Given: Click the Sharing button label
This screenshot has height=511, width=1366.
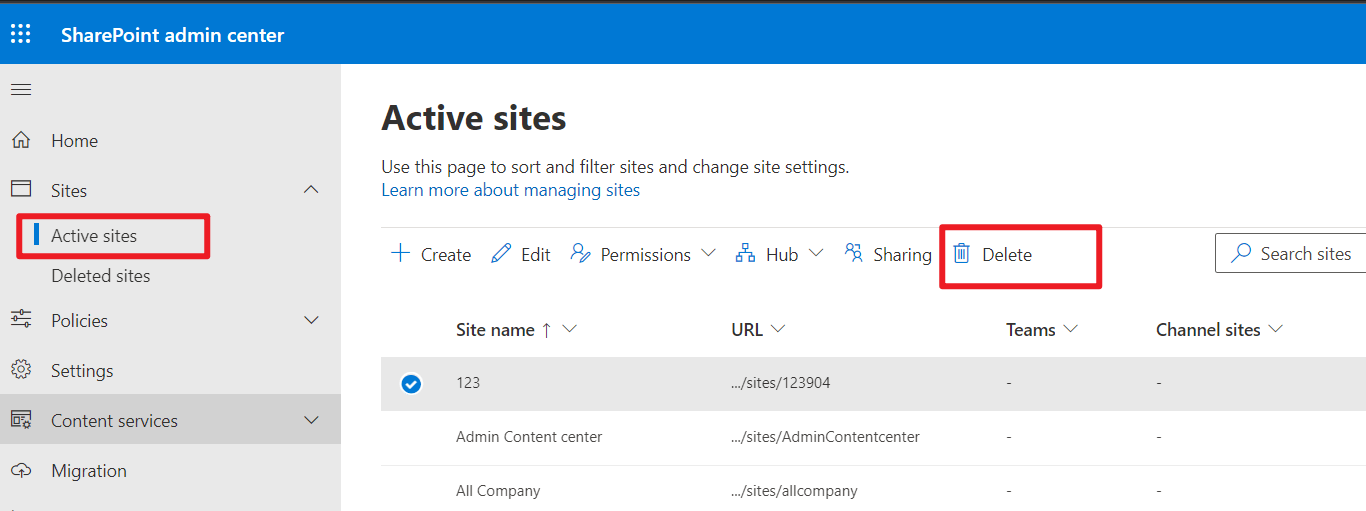Looking at the screenshot, I should pos(902,255).
